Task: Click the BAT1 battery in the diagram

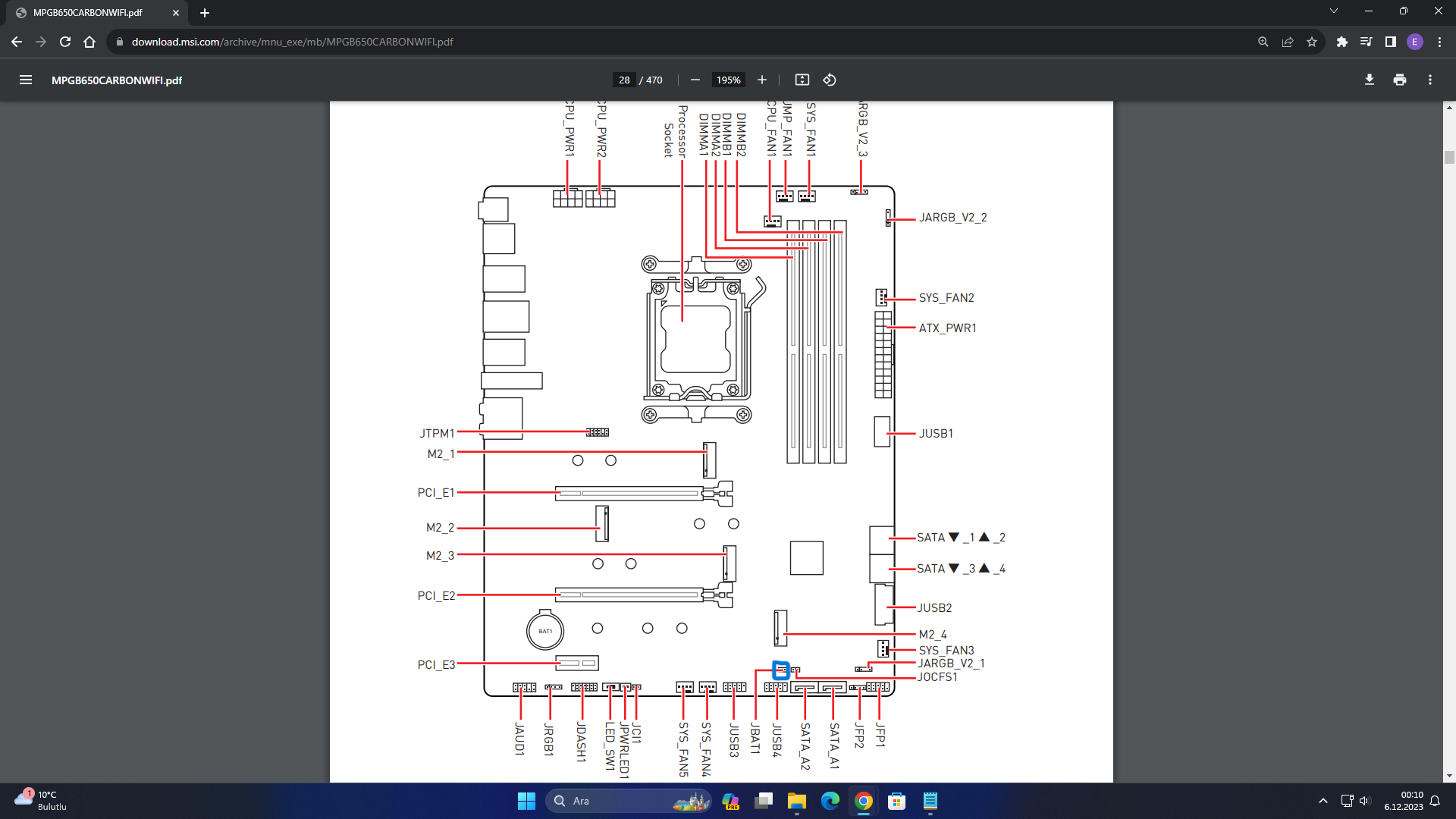Action: (x=545, y=630)
